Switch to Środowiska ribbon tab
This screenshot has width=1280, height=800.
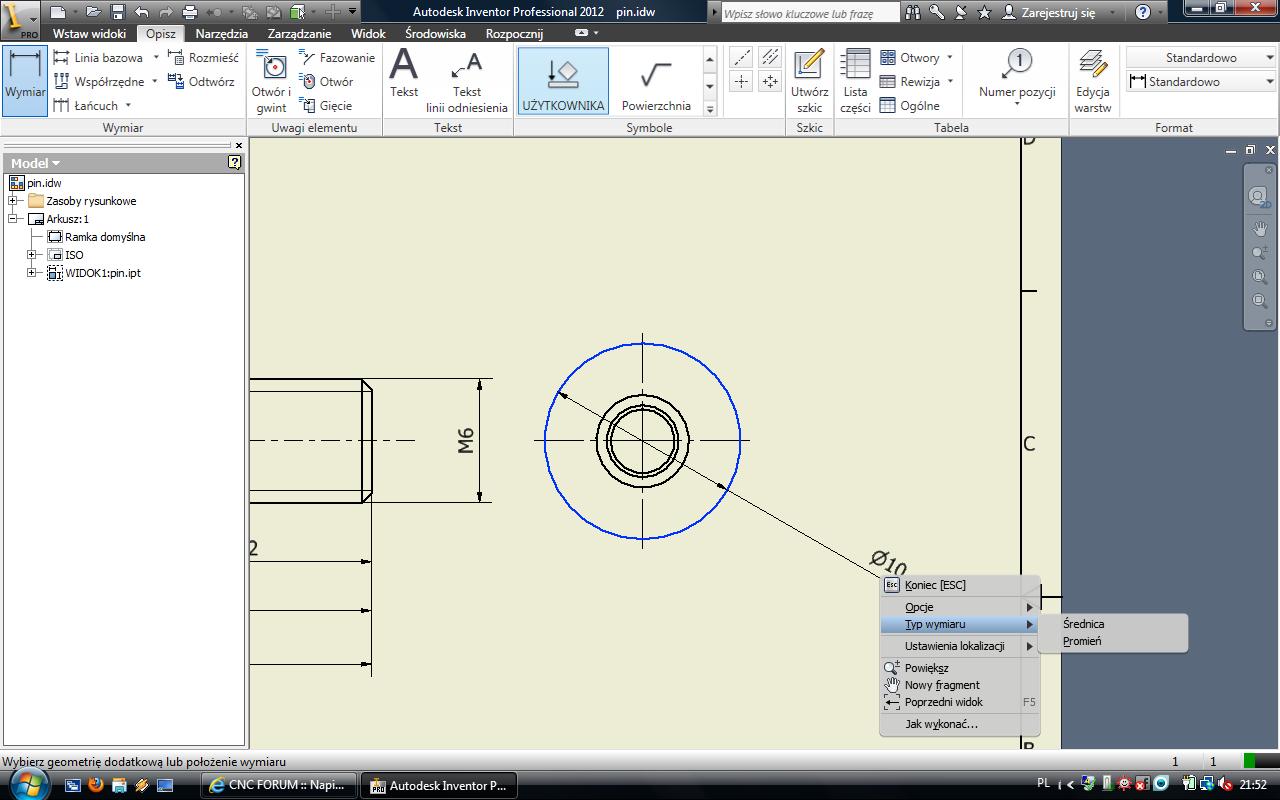435,34
